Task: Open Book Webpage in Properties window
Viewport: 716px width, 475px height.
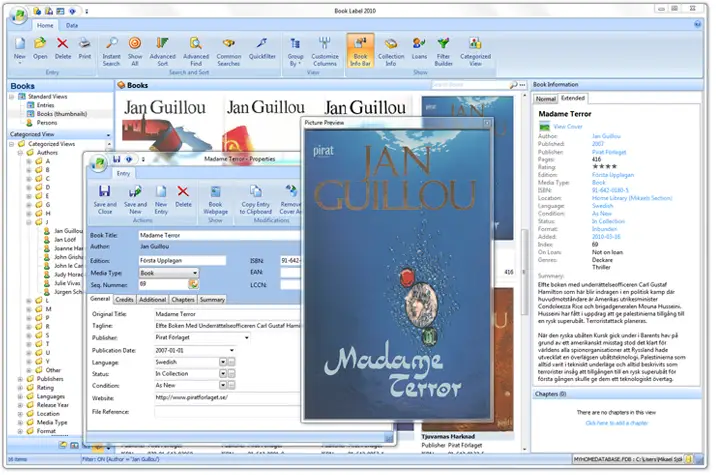Action: coord(215,200)
